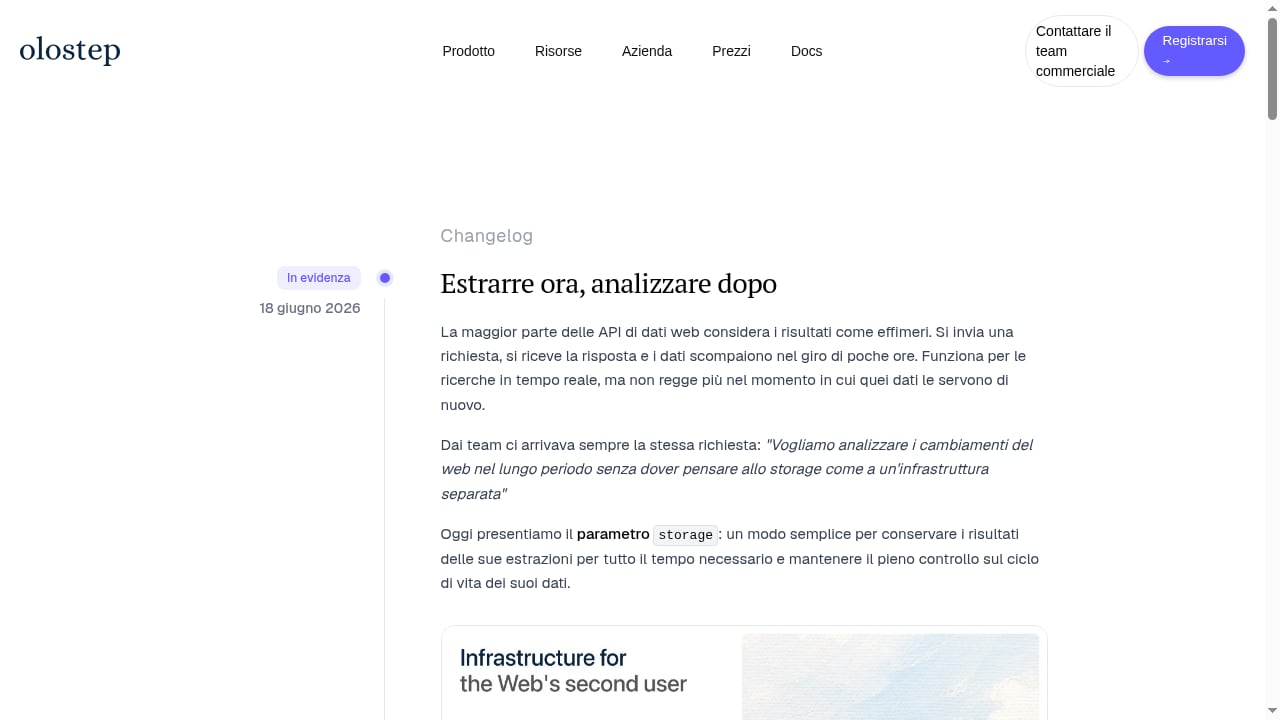The width and height of the screenshot is (1280, 720).
Task: Click Contattare il team commerciale button
Action: 1081,51
